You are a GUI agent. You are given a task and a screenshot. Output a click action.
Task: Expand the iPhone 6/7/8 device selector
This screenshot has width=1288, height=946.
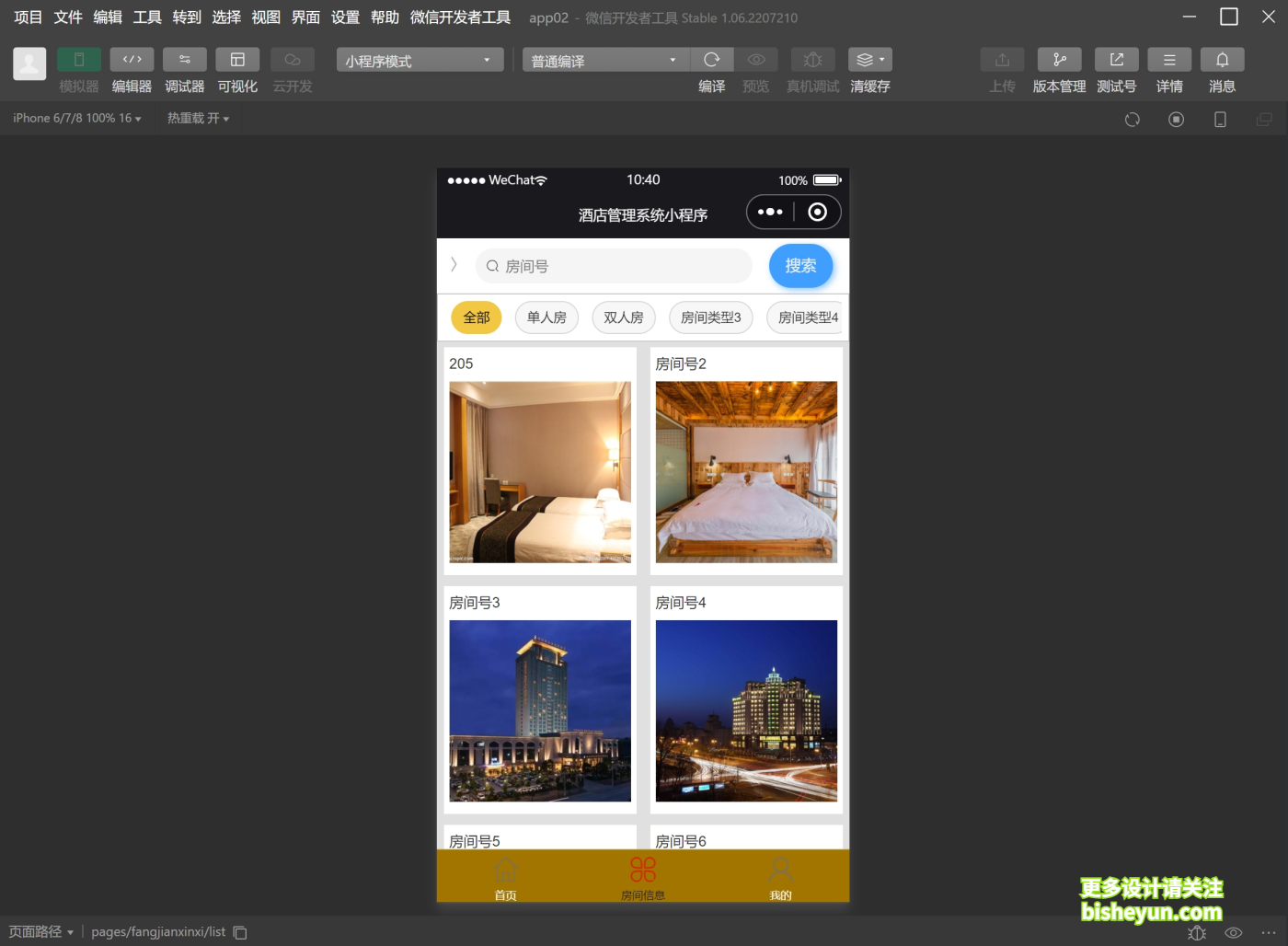(x=77, y=119)
